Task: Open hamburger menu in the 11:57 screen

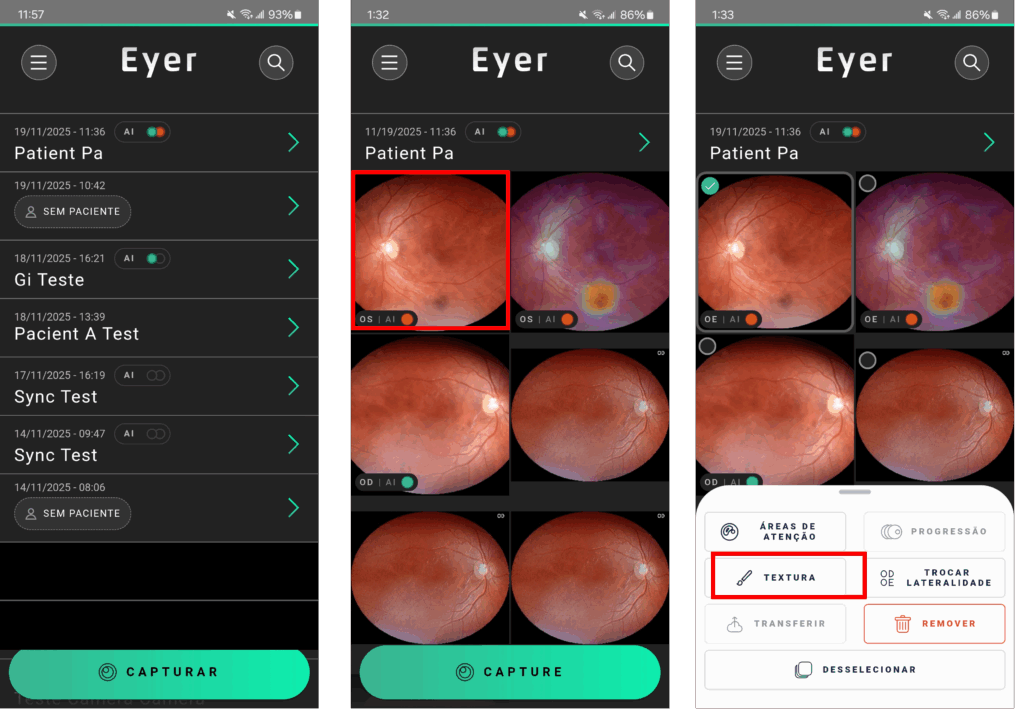Action: click(39, 63)
